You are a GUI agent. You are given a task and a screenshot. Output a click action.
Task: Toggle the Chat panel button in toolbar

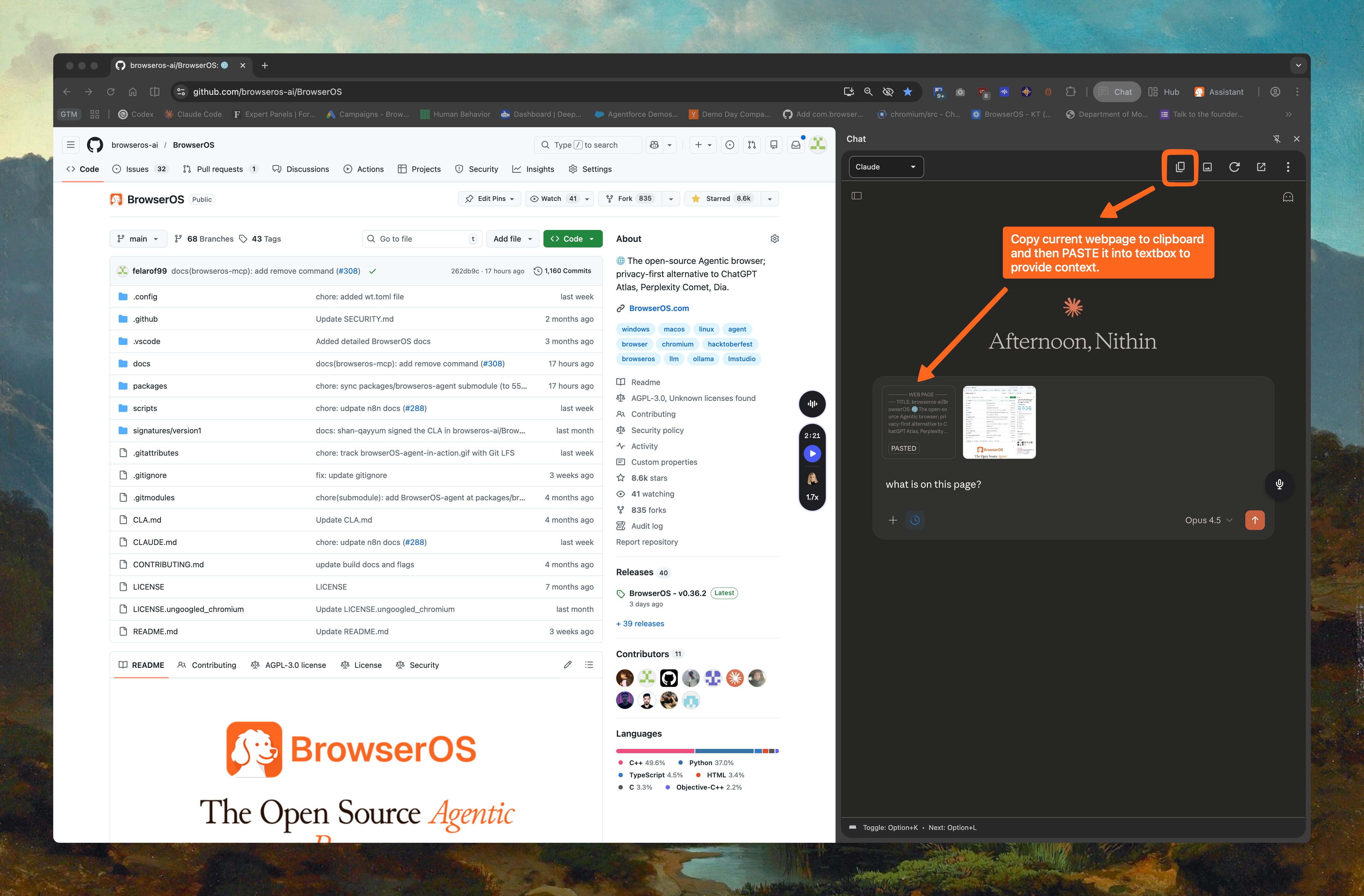point(1116,92)
